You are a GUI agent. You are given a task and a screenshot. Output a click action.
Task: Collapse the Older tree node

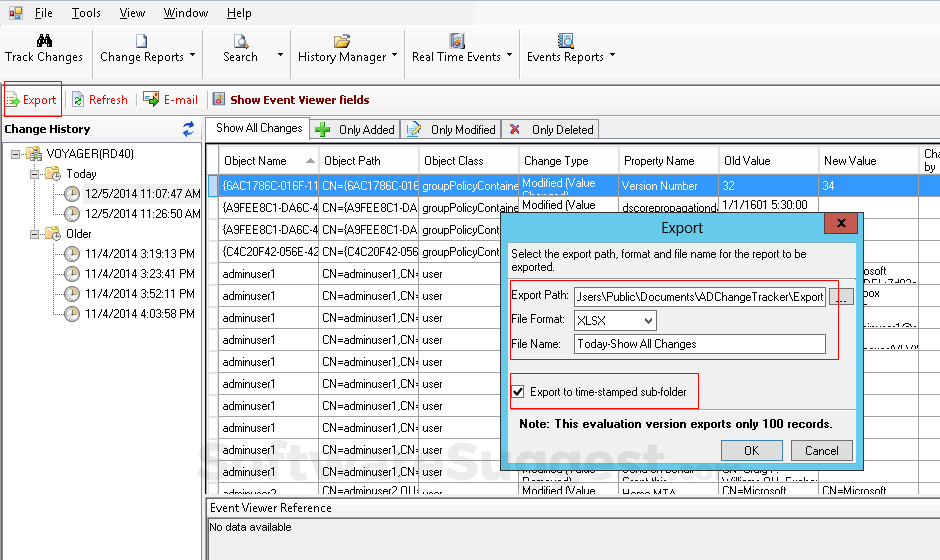(34, 234)
